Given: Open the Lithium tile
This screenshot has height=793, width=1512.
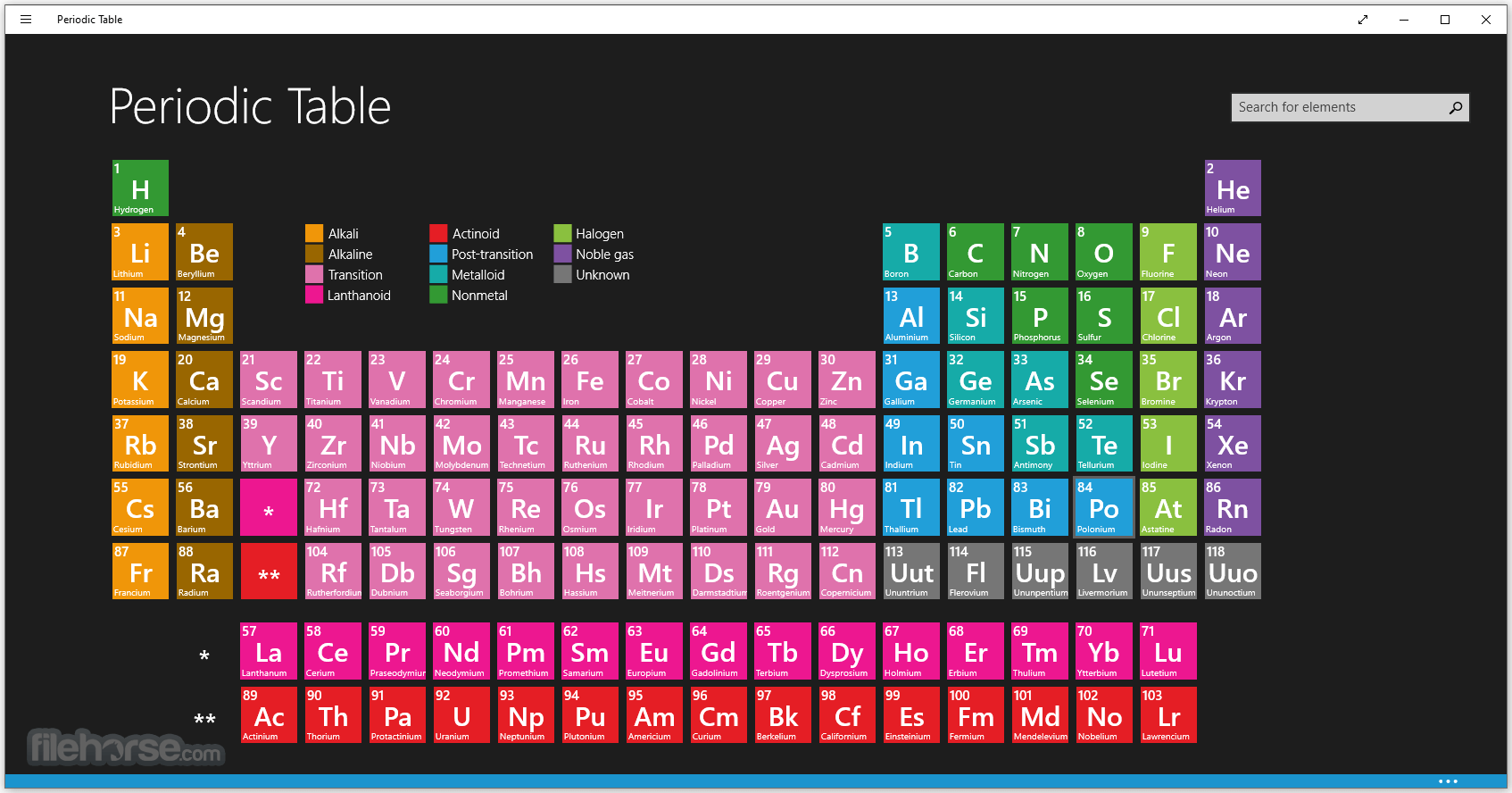Looking at the screenshot, I should [x=140, y=252].
